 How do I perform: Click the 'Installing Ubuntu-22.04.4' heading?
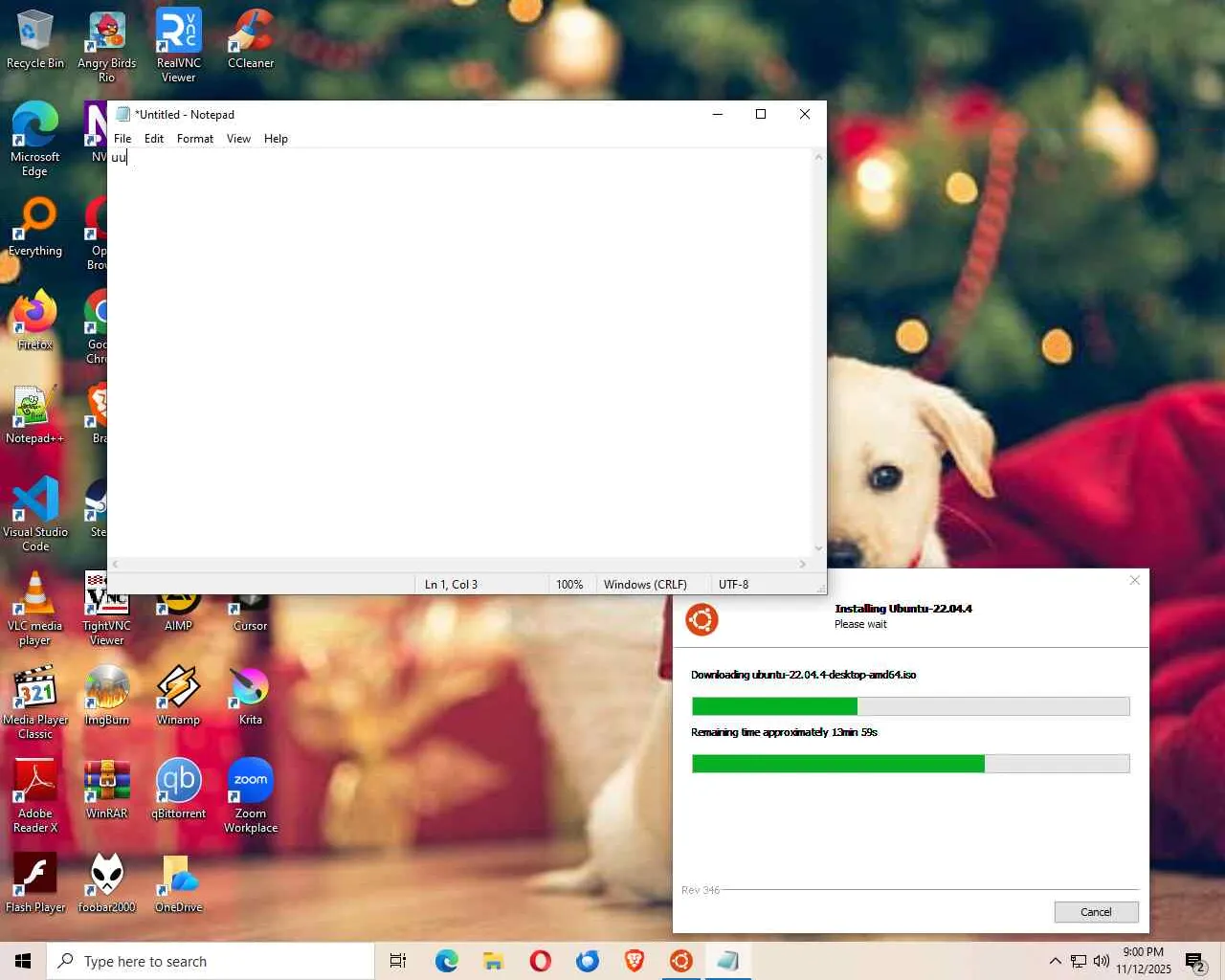(x=902, y=609)
